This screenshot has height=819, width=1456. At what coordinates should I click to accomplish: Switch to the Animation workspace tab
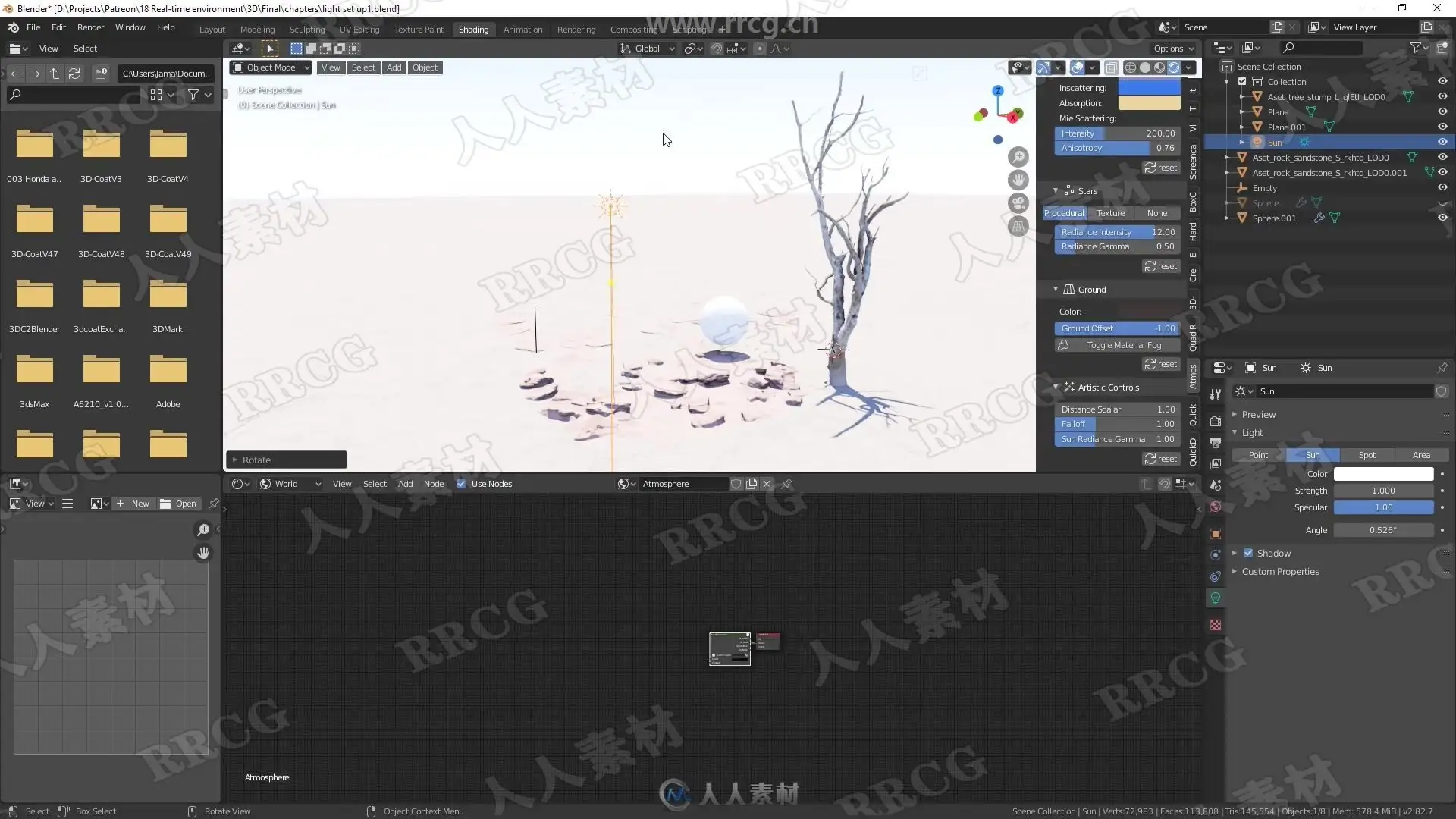pyautogui.click(x=522, y=30)
